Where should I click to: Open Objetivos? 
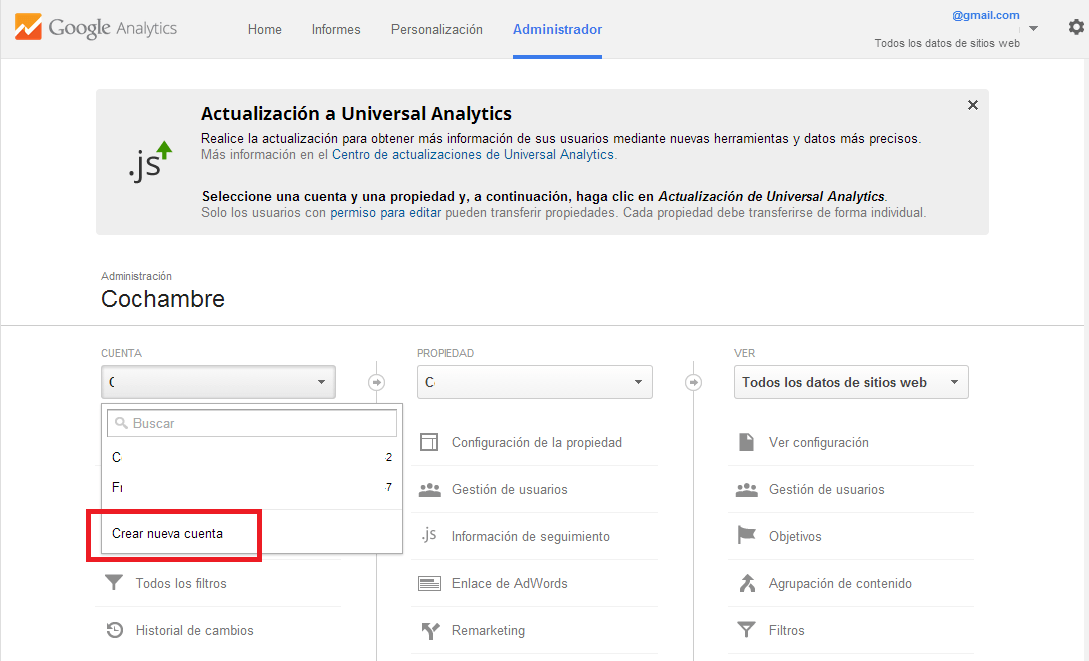point(795,536)
